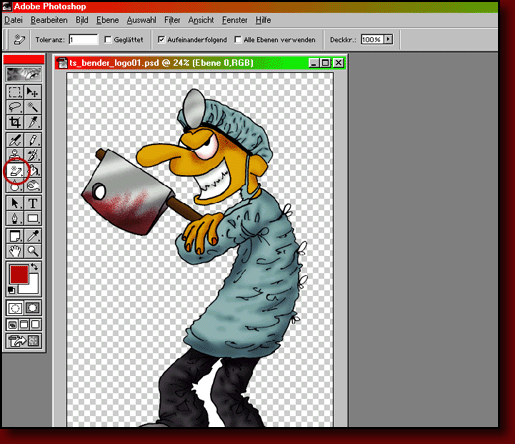The image size is (515, 444).
Task: Click Magic Eraser icon in options bar
Action: click(x=19, y=40)
